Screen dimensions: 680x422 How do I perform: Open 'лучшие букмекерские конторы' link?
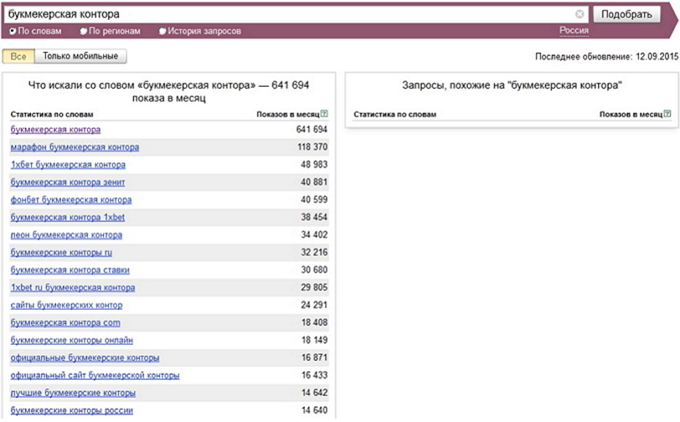click(73, 393)
